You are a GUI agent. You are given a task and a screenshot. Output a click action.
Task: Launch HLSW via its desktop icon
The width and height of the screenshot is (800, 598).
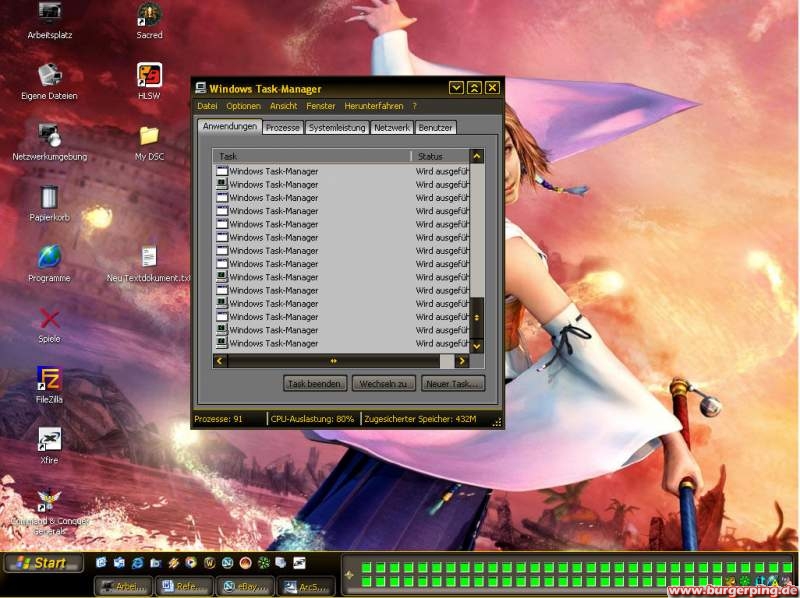tap(148, 77)
